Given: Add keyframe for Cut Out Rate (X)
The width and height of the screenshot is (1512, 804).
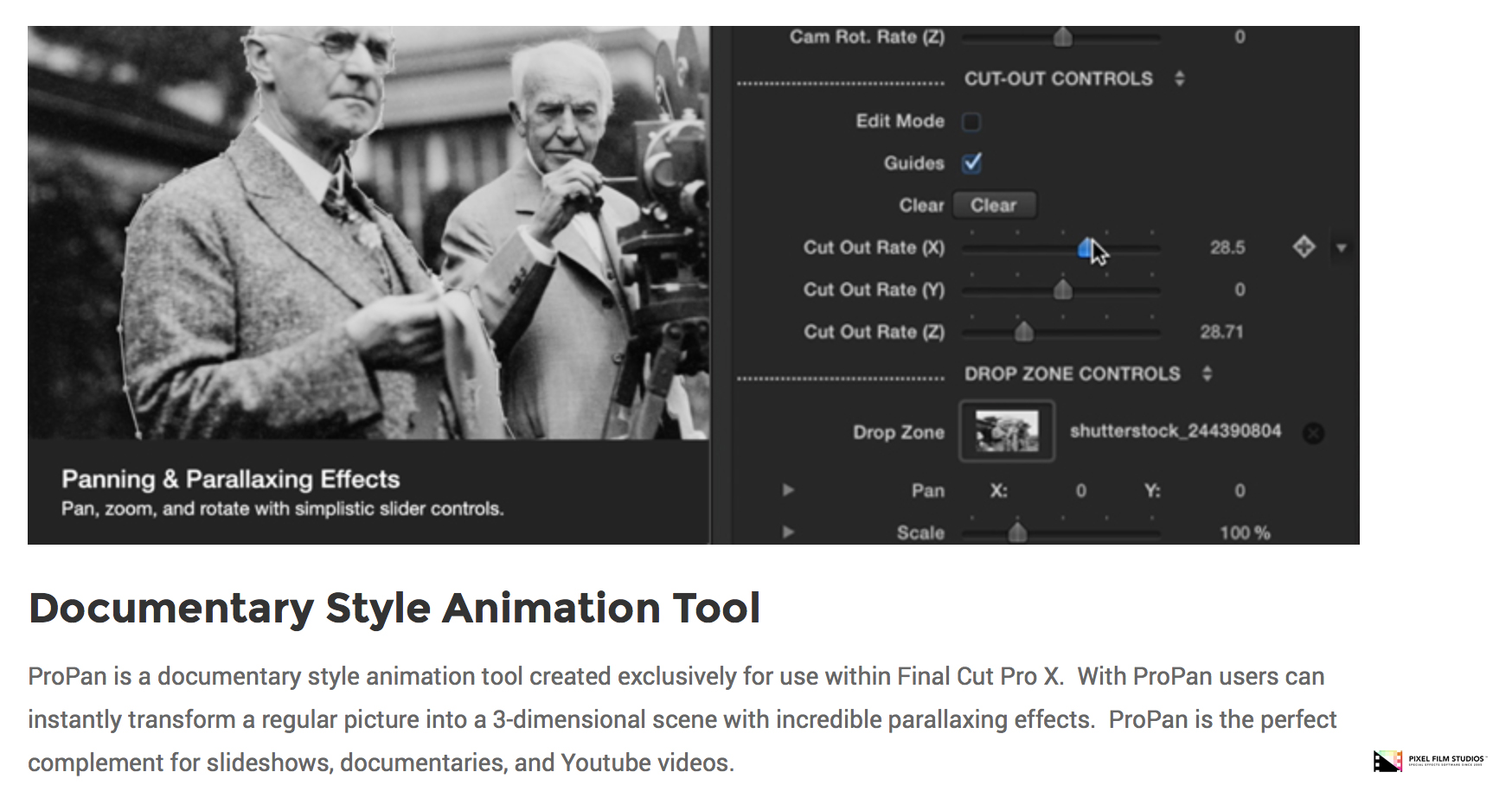Looking at the screenshot, I should click(x=1304, y=247).
